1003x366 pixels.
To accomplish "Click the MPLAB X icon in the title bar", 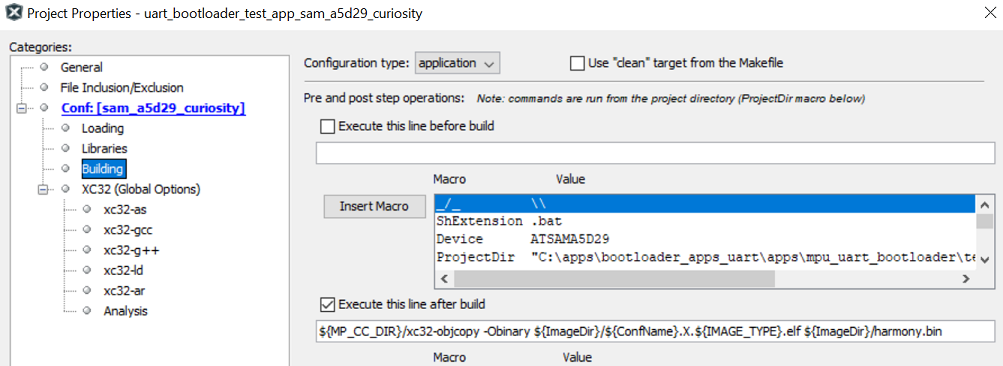I will pyautogui.click(x=13, y=13).
